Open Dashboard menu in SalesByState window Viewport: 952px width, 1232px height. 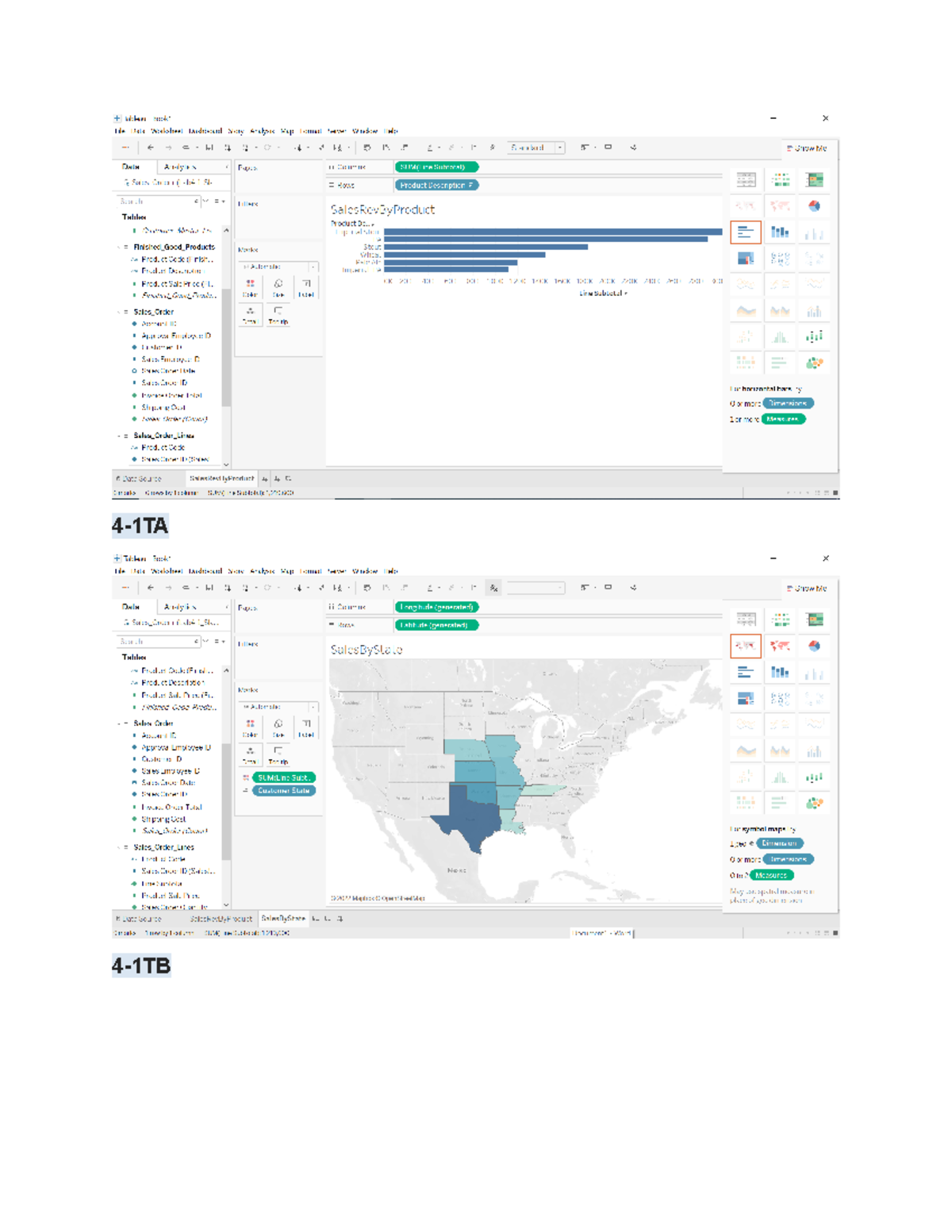tap(205, 571)
